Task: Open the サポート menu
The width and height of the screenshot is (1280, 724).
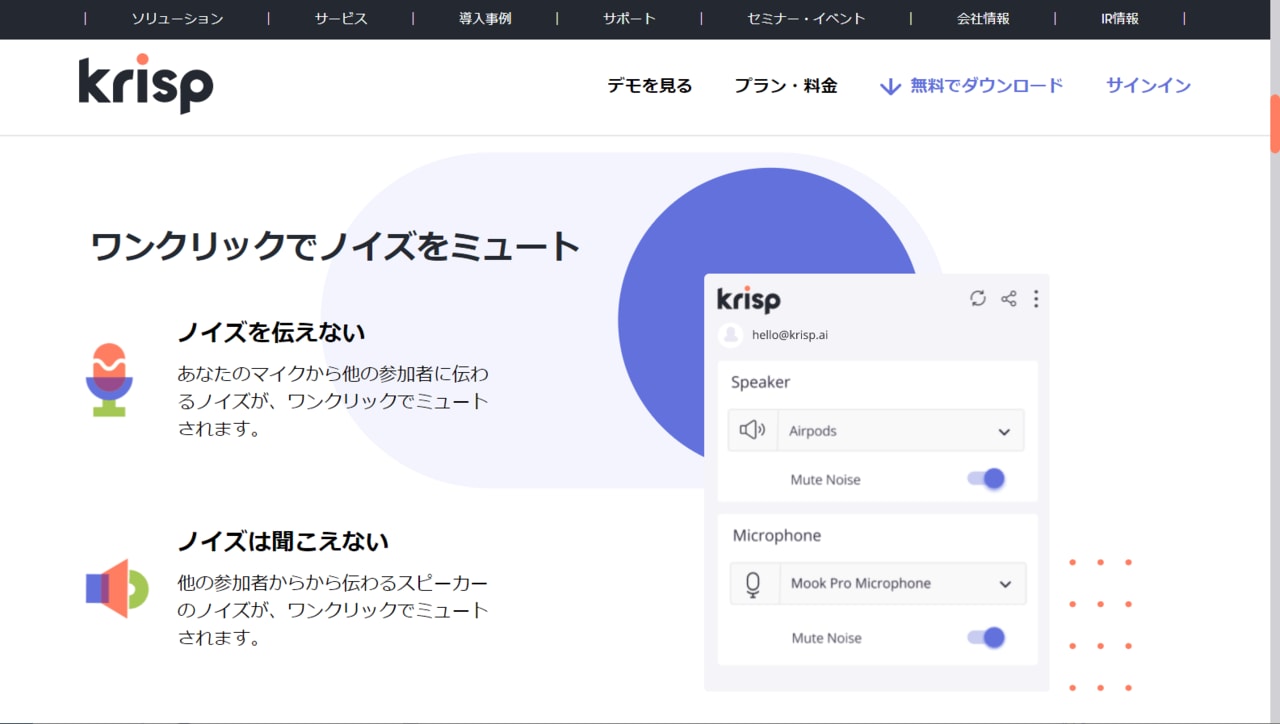Action: click(629, 18)
